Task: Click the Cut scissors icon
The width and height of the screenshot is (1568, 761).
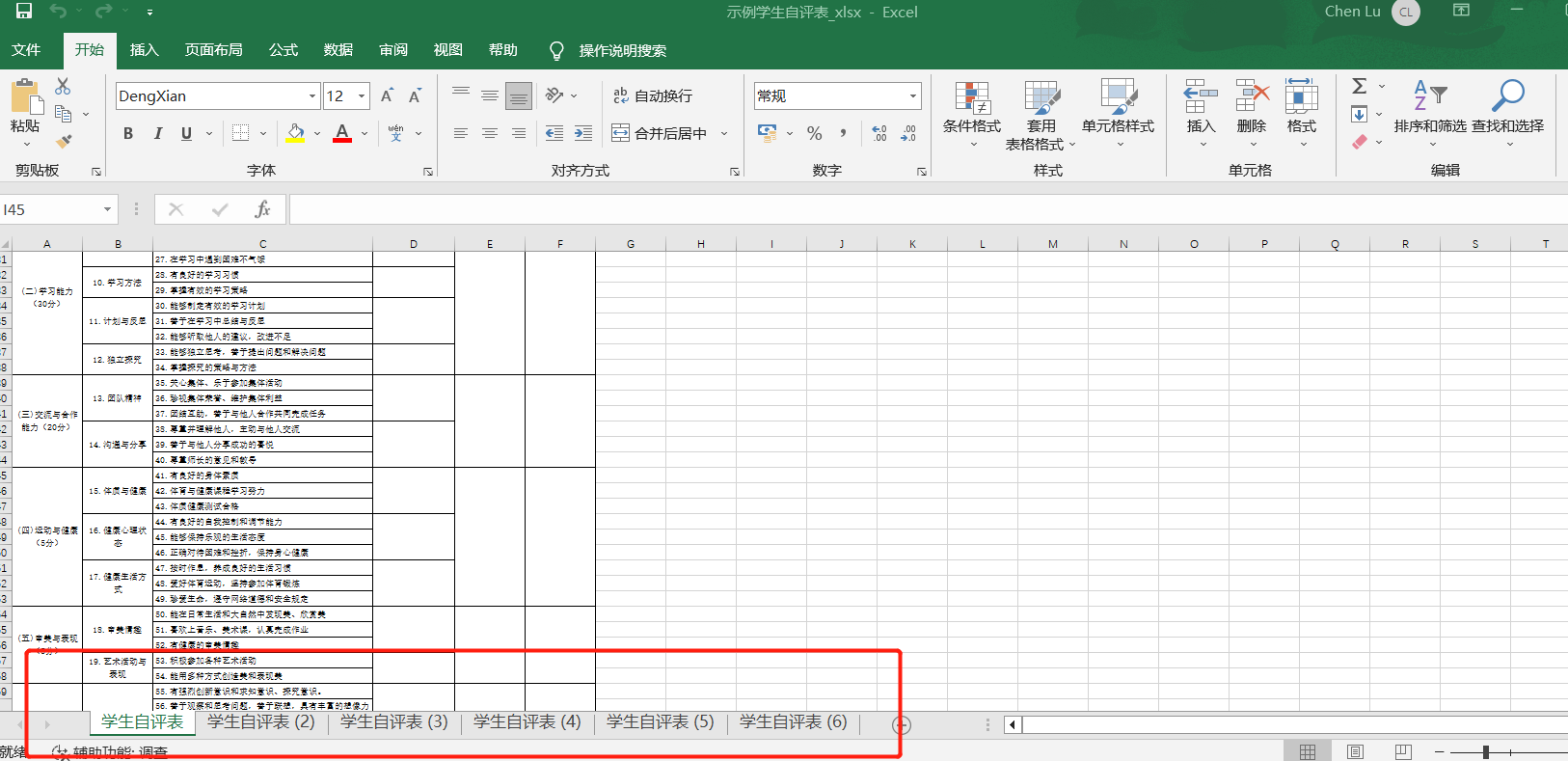Action: [63, 87]
